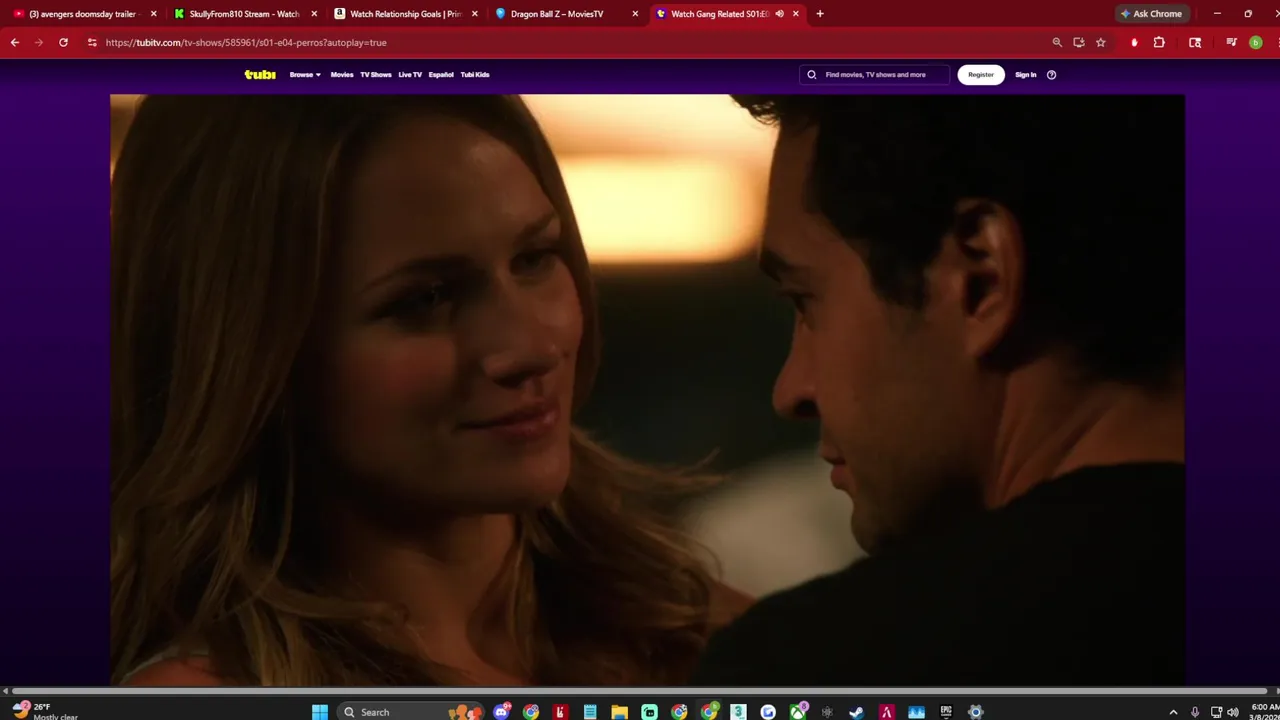Switch to Español content

[x=441, y=75]
